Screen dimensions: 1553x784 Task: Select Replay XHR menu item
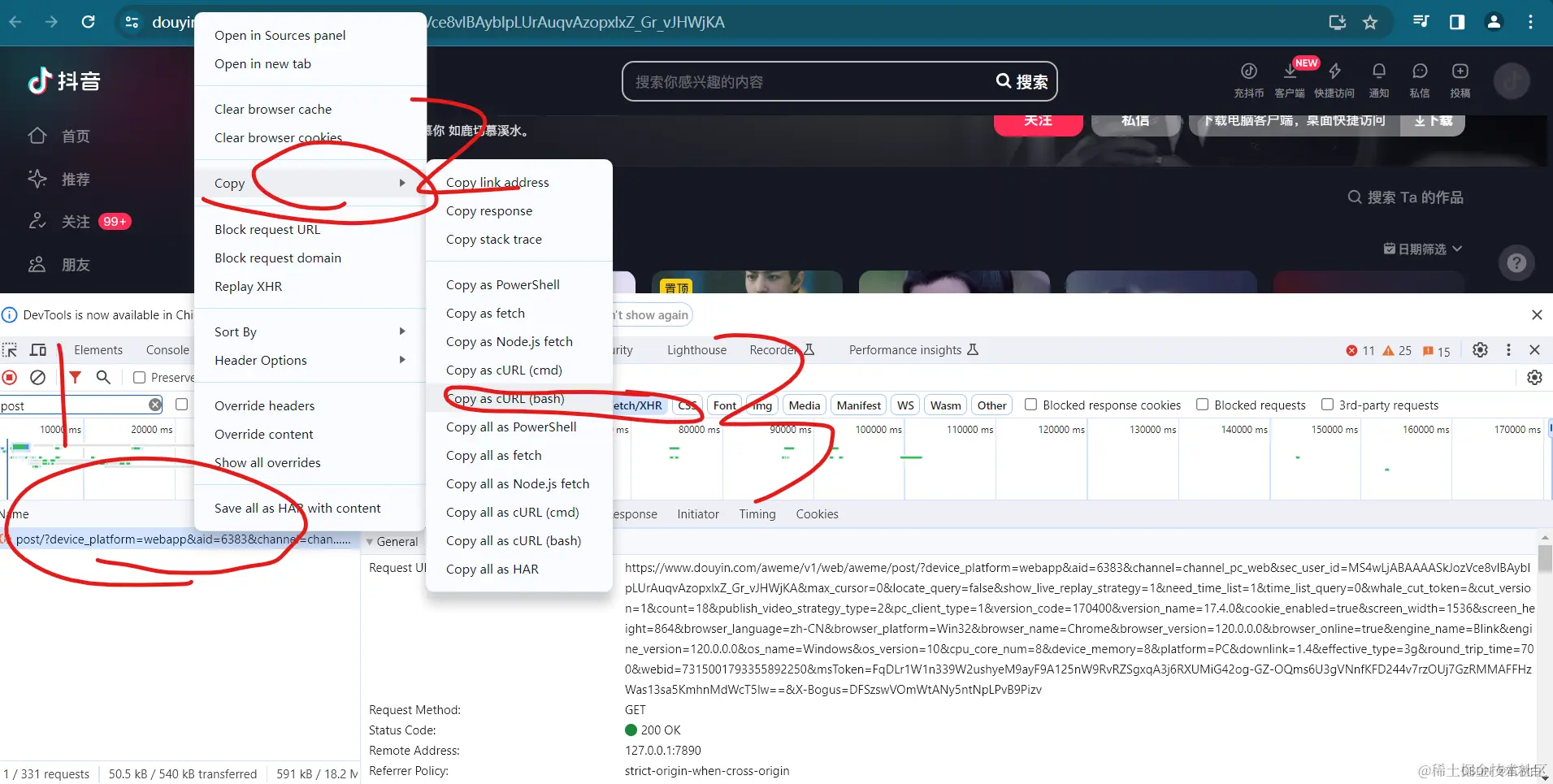pyautogui.click(x=310, y=286)
